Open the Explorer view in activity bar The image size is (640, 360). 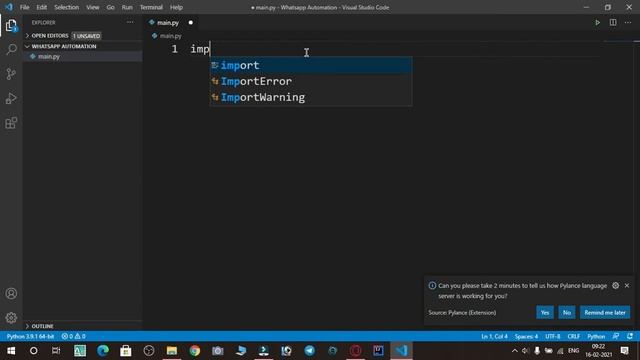coord(11,26)
